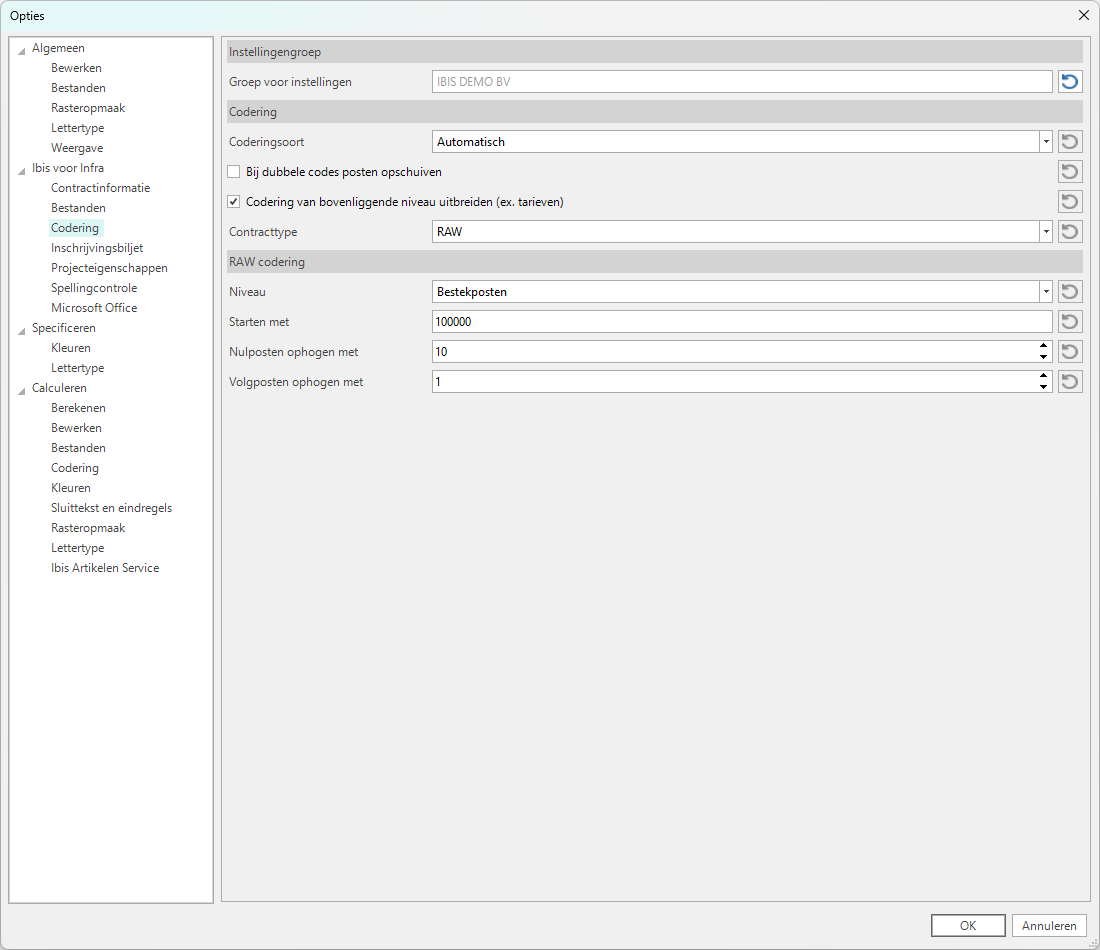The image size is (1100, 950).
Task: Reset the Starten met value
Action: pyautogui.click(x=1070, y=322)
